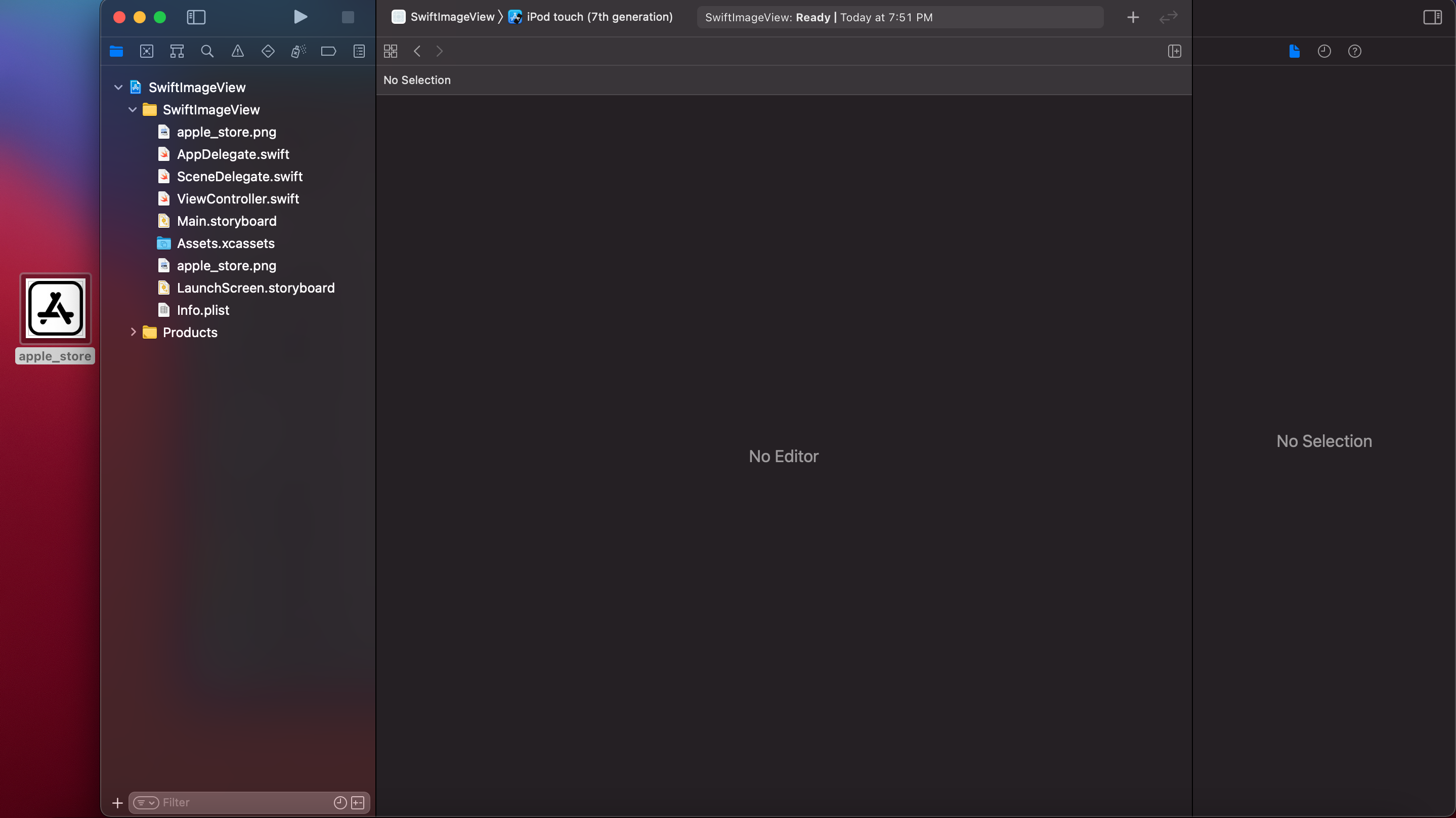Collapse the SwiftImageView project root
Viewport: 1456px width, 818px height.
118,87
